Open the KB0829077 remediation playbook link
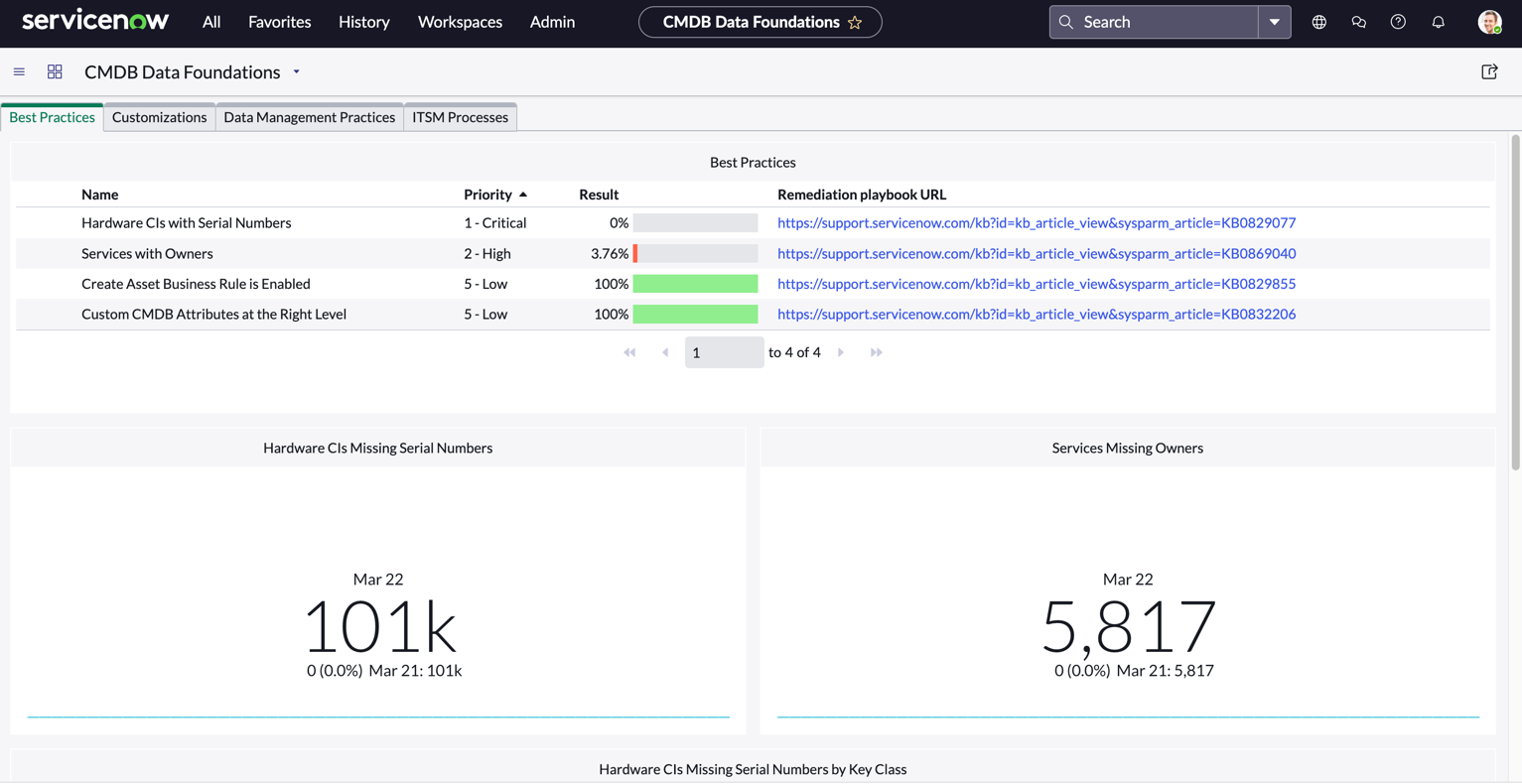 tap(1036, 223)
